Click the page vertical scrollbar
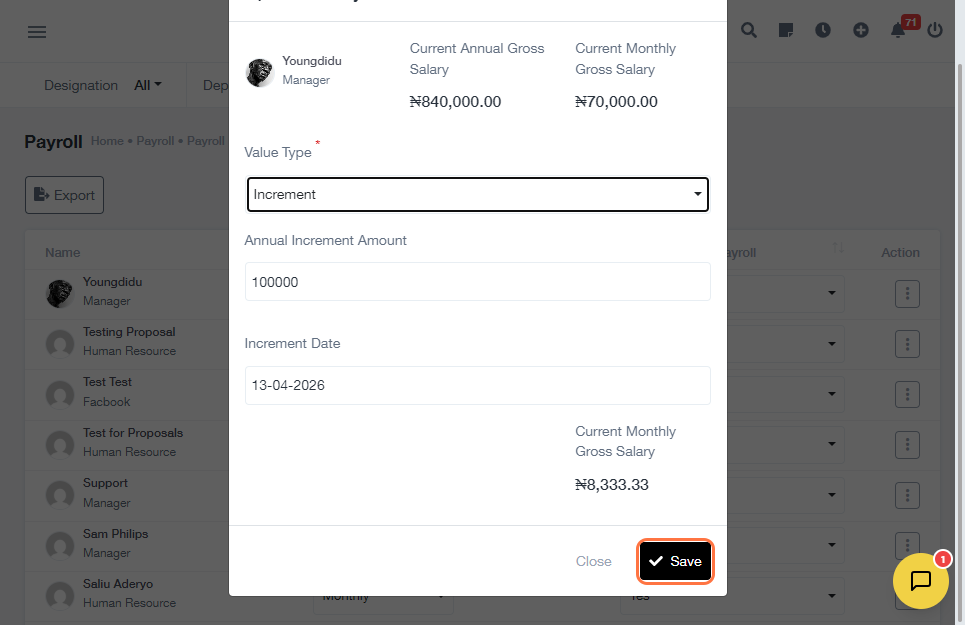Screen dimensions: 965x625 [959, 300]
